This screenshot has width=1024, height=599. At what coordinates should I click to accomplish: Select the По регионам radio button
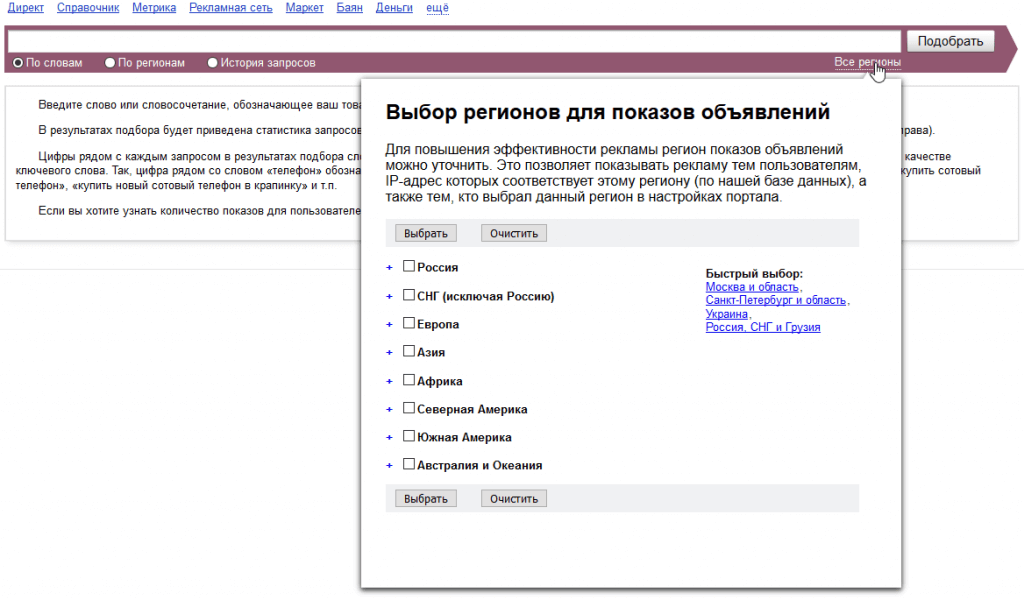tap(110, 61)
